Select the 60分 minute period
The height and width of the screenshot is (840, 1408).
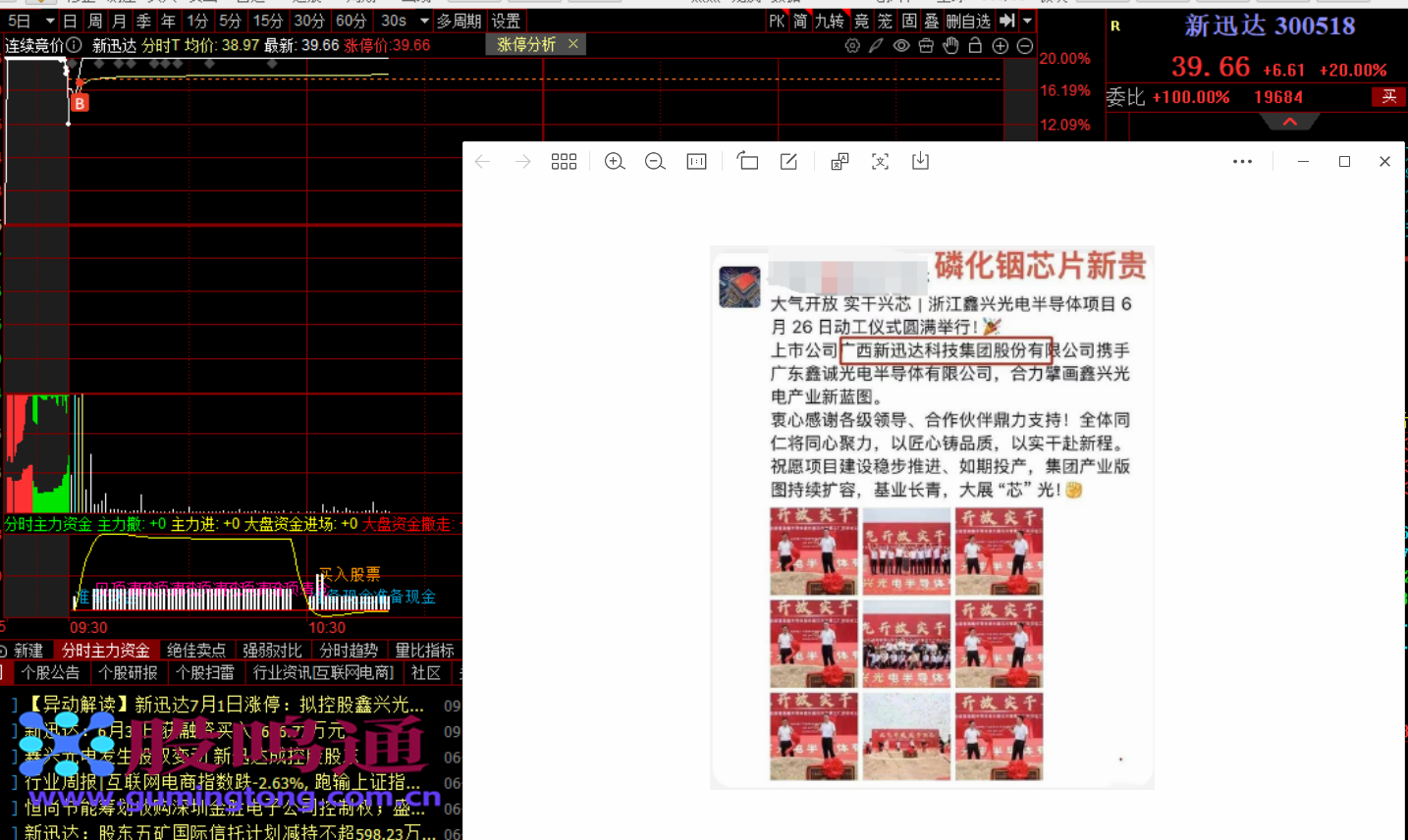(x=351, y=21)
